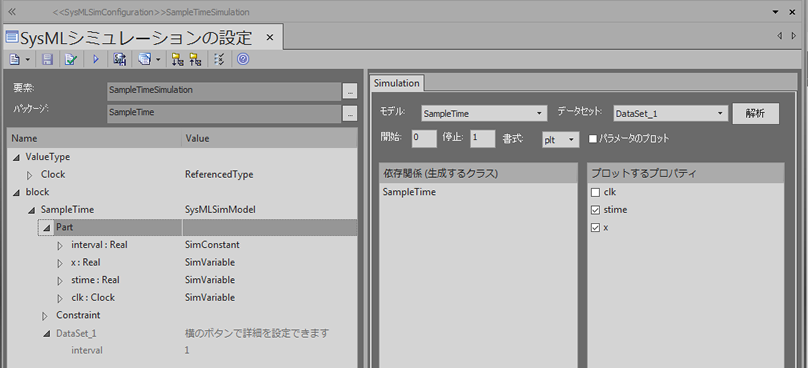The height and width of the screenshot is (368, 808).
Task: Click the 停止 stop time field
Action: (x=483, y=139)
